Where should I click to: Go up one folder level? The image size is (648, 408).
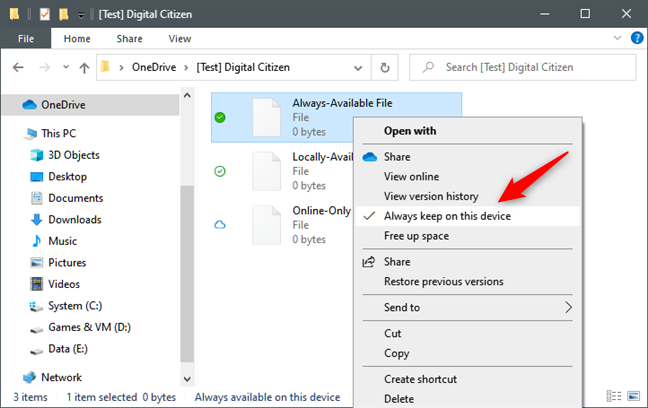pyautogui.click(x=84, y=68)
